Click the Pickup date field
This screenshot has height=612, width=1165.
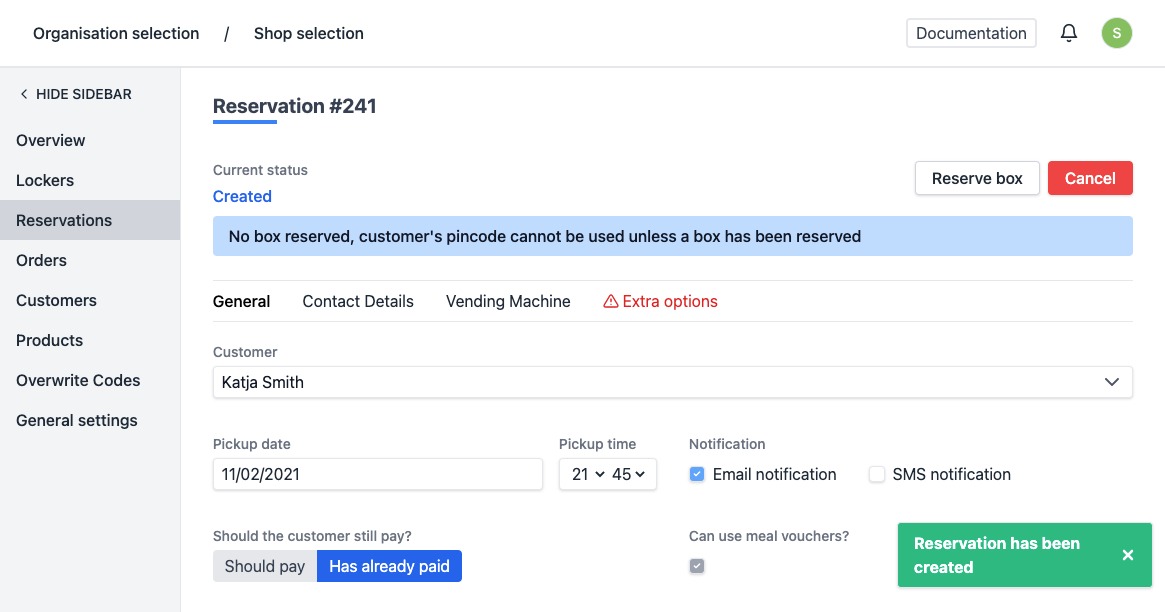pos(377,475)
